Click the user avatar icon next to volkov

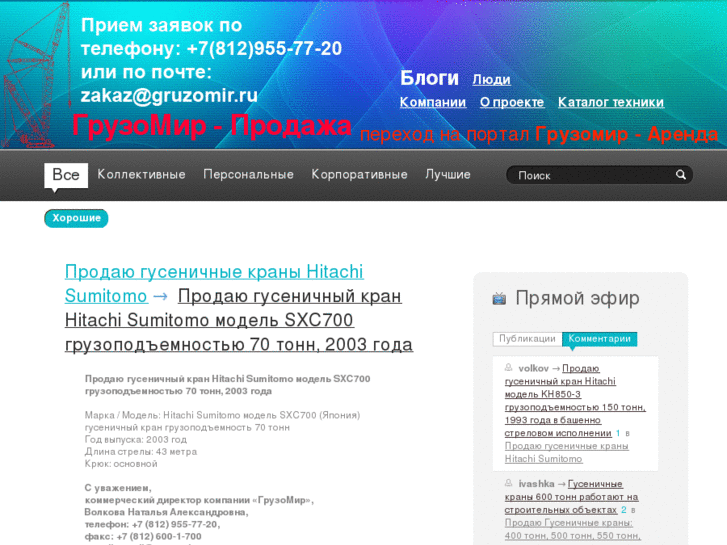pyautogui.click(x=509, y=368)
